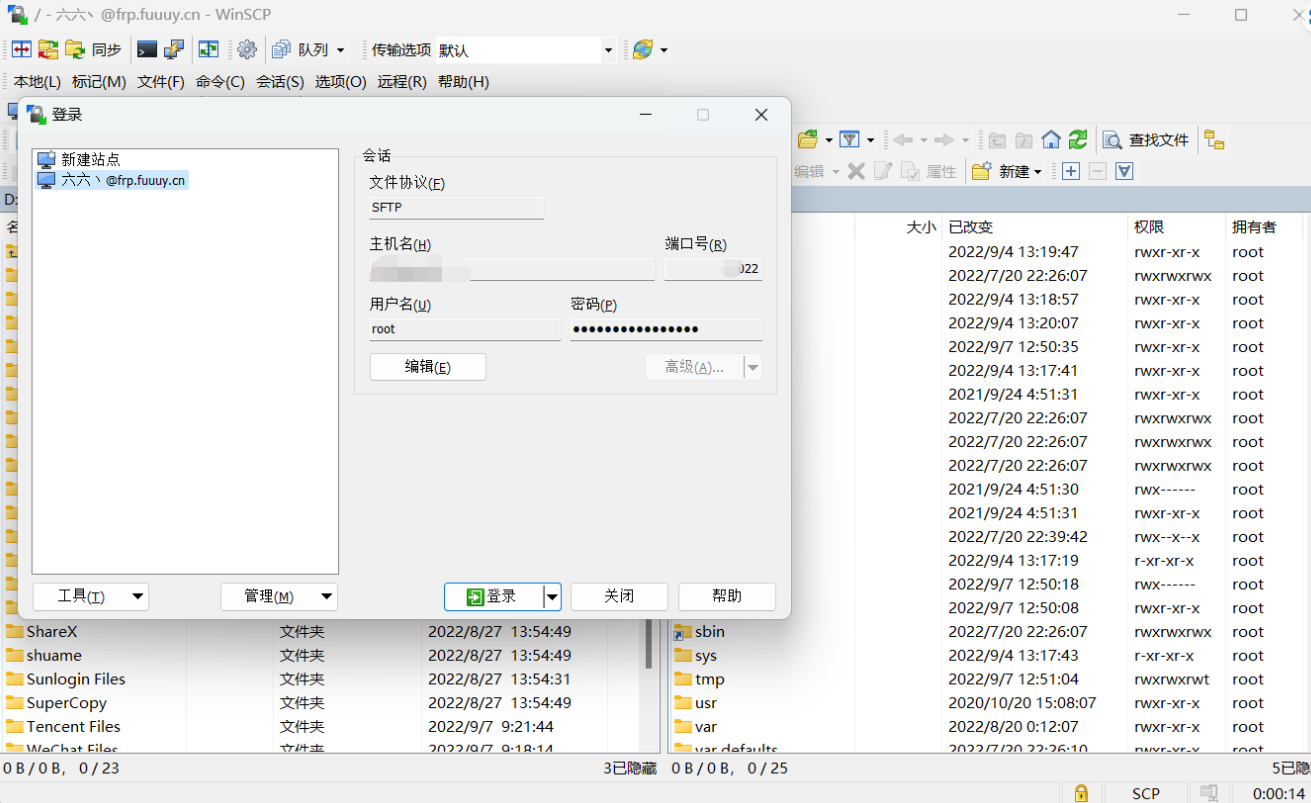
Task: Click the 编辑 edit button in dialog
Action: [427, 367]
